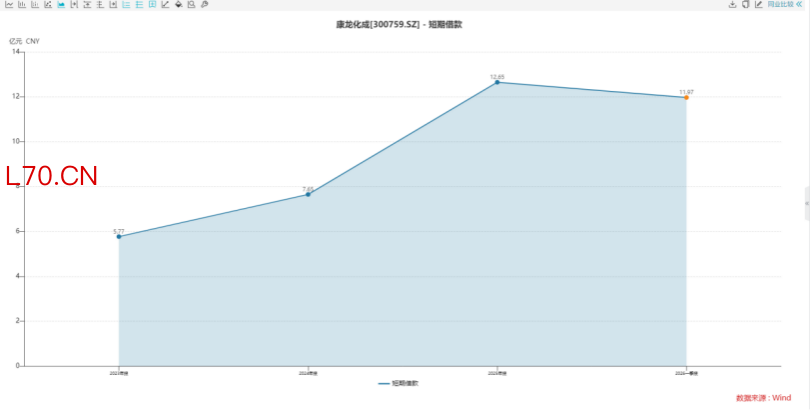Viewport: 810px width, 412px height.
Task: Toggle the 短期借款 legend series
Action: (398, 384)
